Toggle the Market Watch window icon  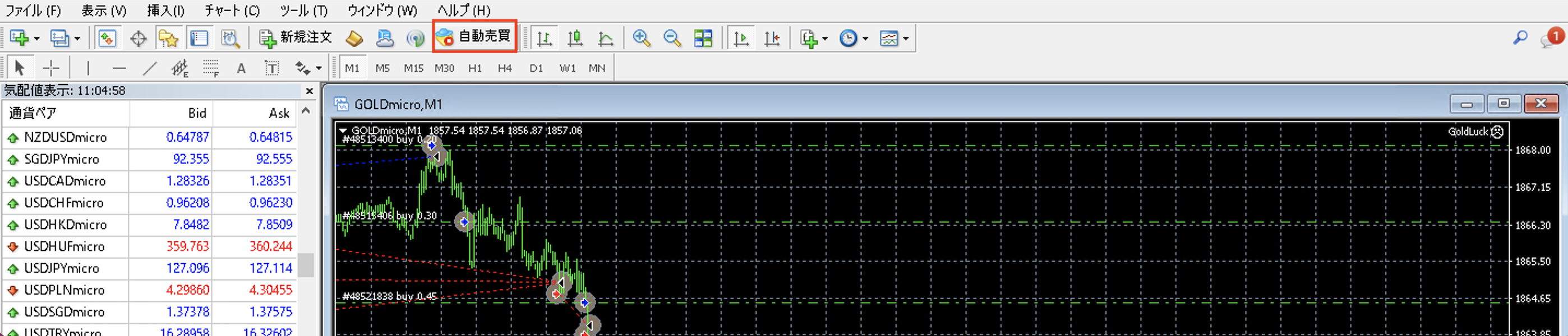pyautogui.click(x=107, y=38)
